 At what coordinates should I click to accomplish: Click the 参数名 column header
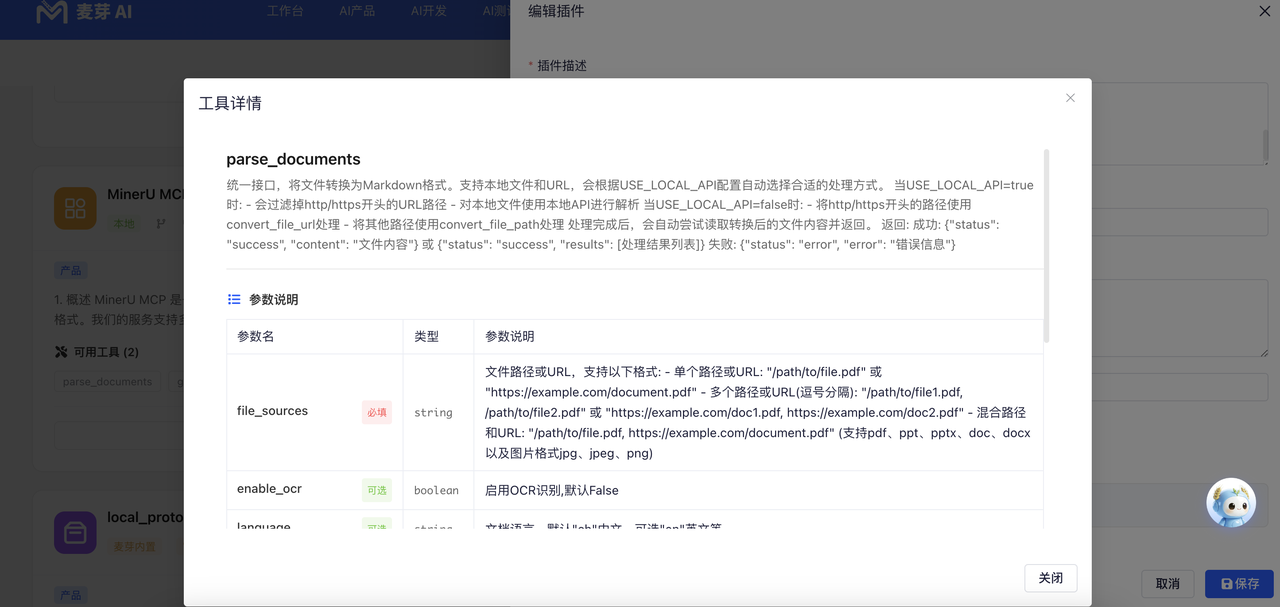[256, 336]
